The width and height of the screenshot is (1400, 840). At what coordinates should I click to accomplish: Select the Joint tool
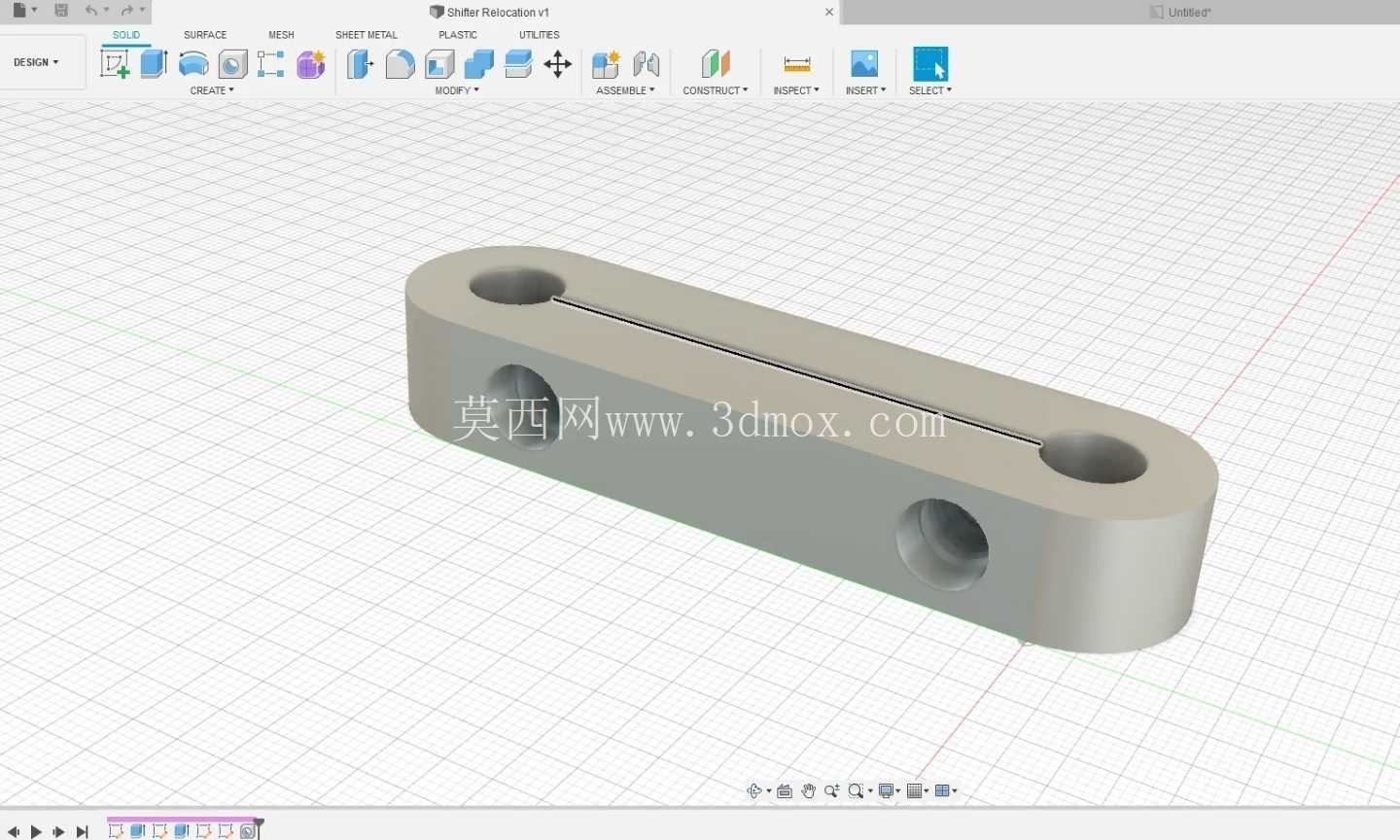pos(646,64)
